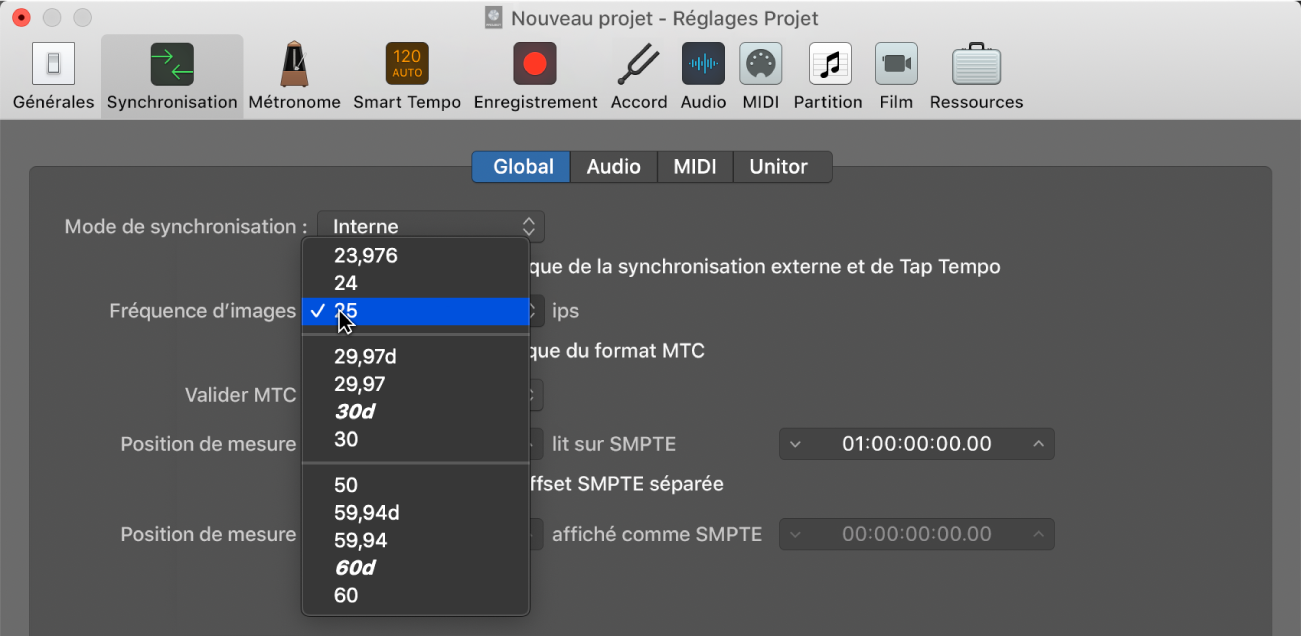Screen dimensions: 1301x636
Task: Click the 01:00:00:00.00 SMPTE field
Action: coord(916,444)
